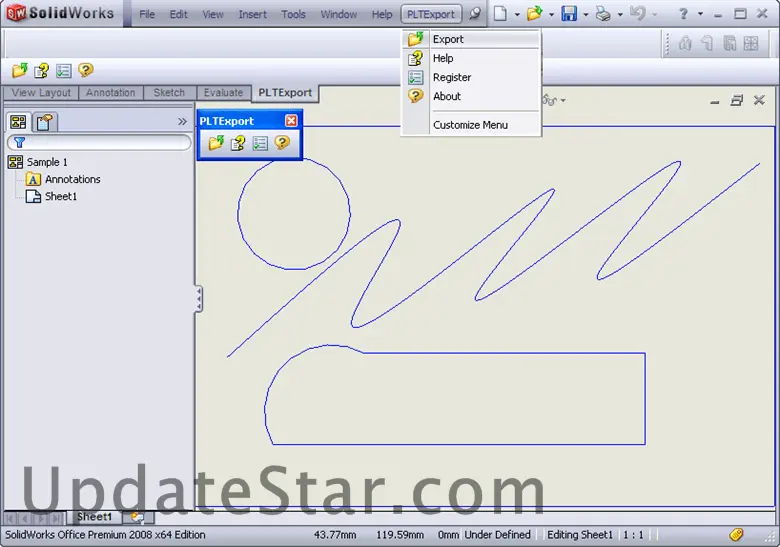Open the View menu
The image size is (780, 547).
(212, 14)
